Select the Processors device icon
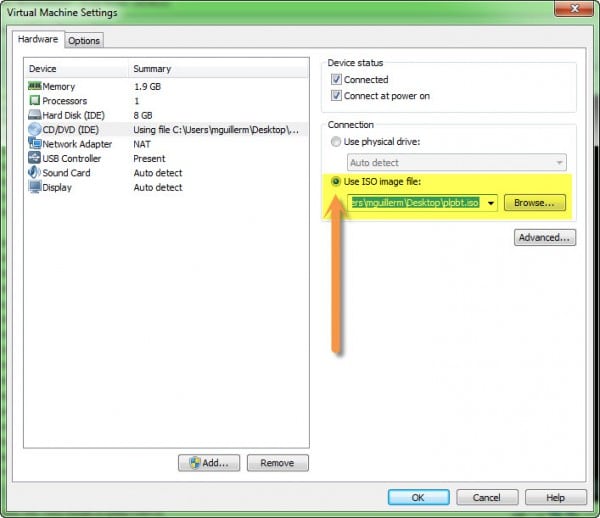Viewport: 600px width, 518px height. (34, 101)
